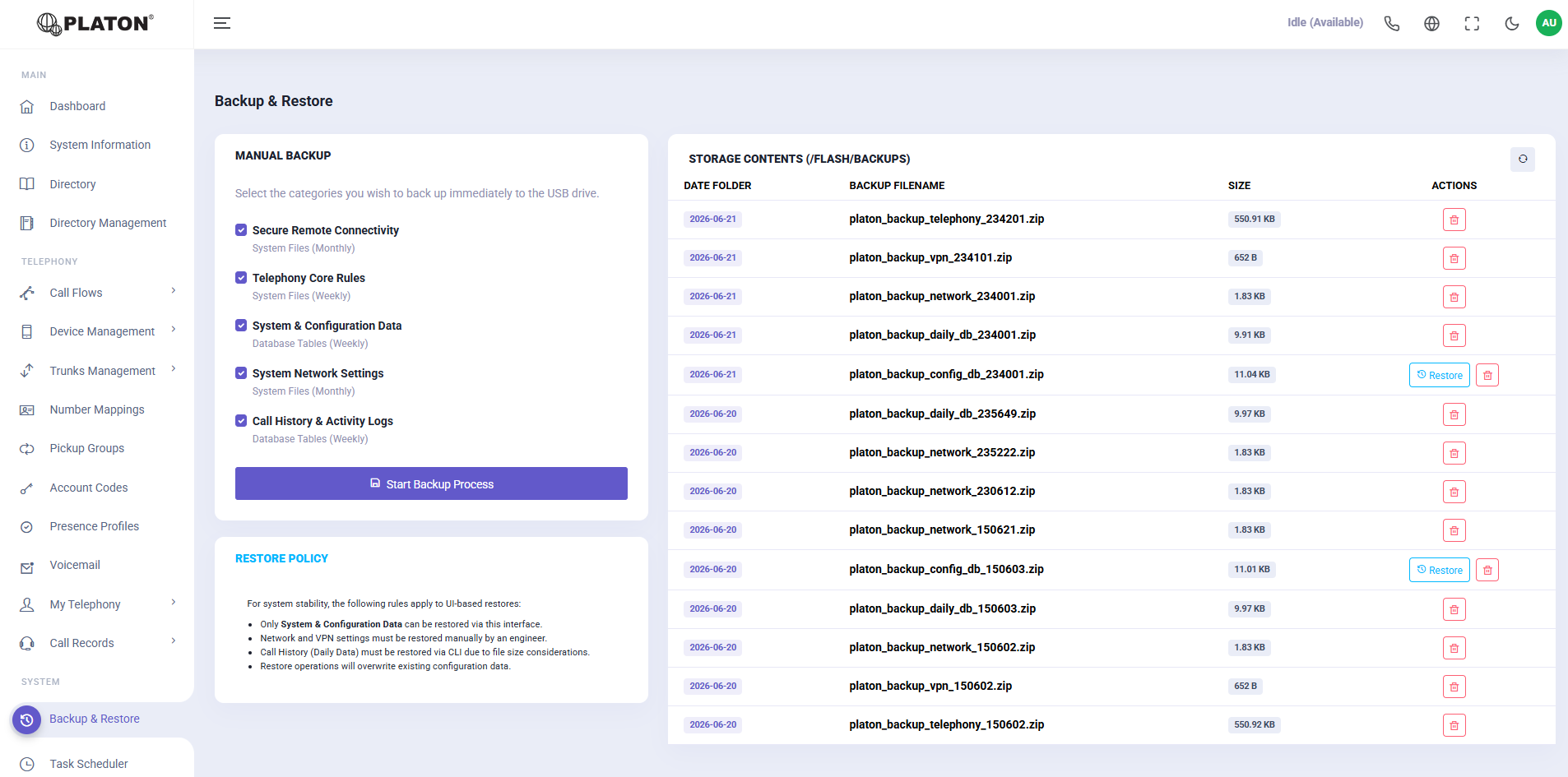Start the backup process
The width and height of the screenshot is (1568, 777).
(x=431, y=483)
